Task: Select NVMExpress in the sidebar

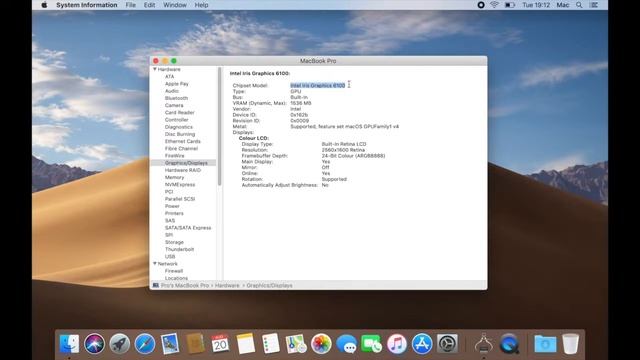Action: (180, 184)
